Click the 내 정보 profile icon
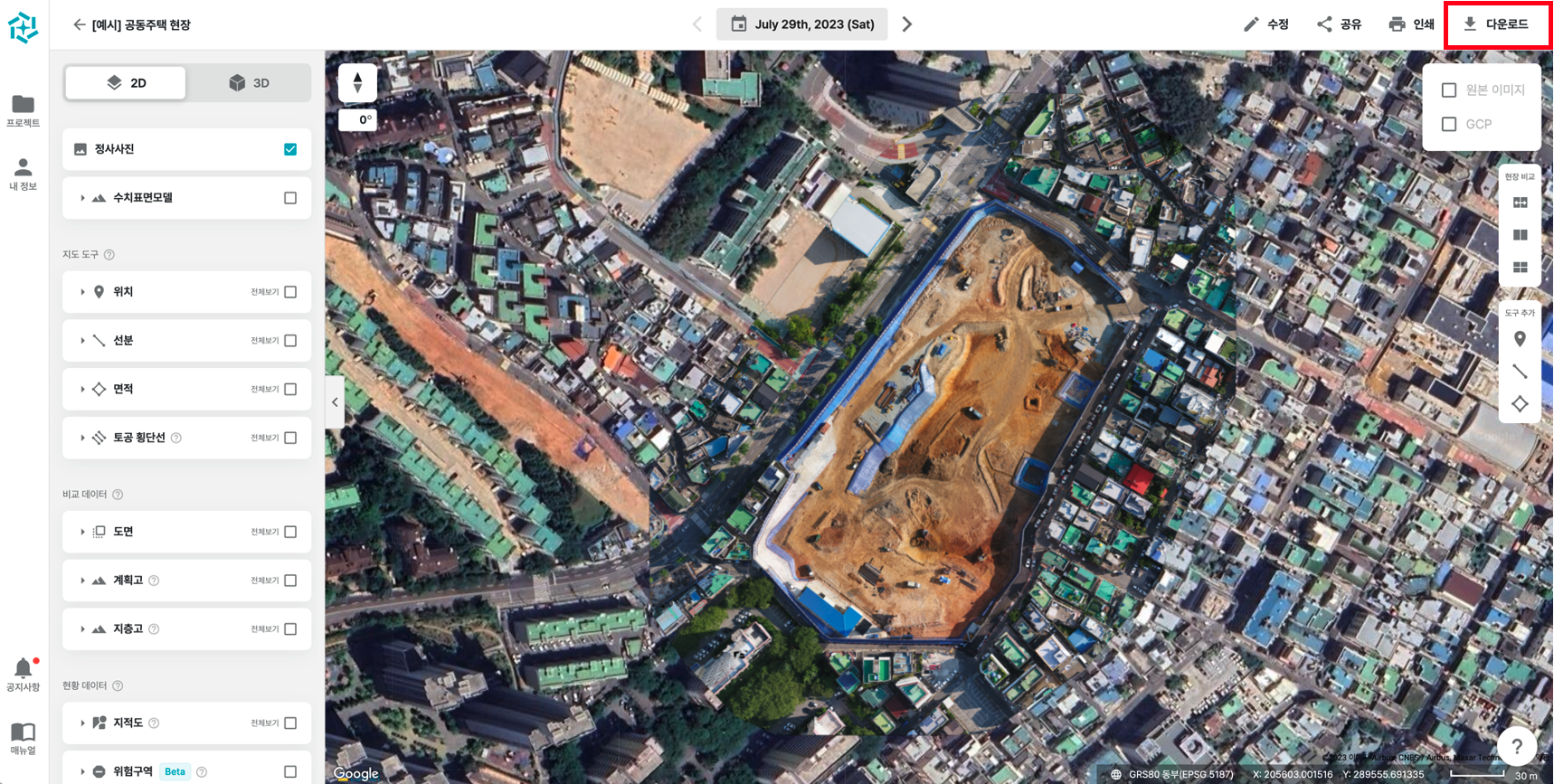The image size is (1554, 784). [24, 168]
